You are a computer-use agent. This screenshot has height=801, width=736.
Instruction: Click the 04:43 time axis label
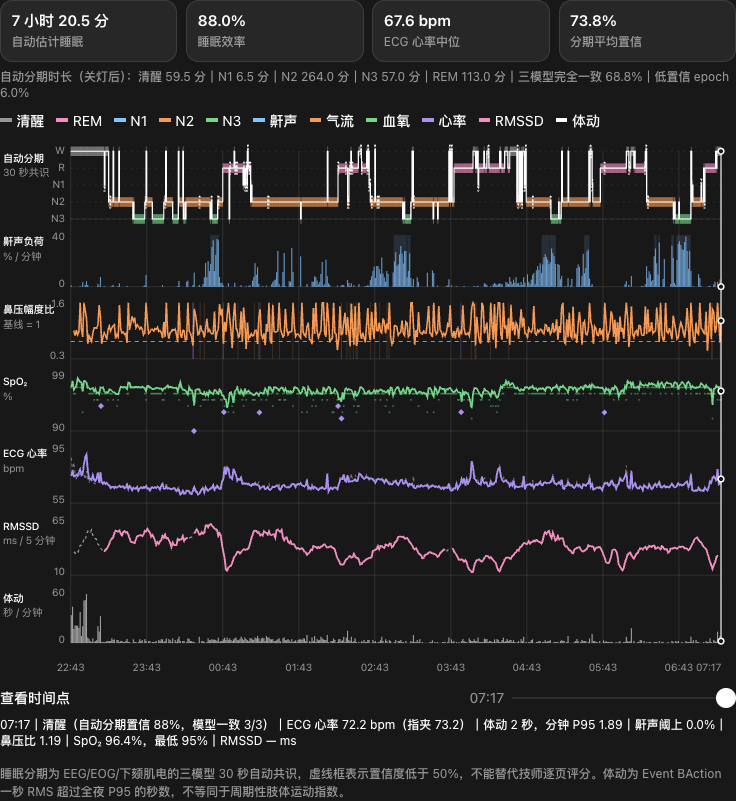[527, 667]
